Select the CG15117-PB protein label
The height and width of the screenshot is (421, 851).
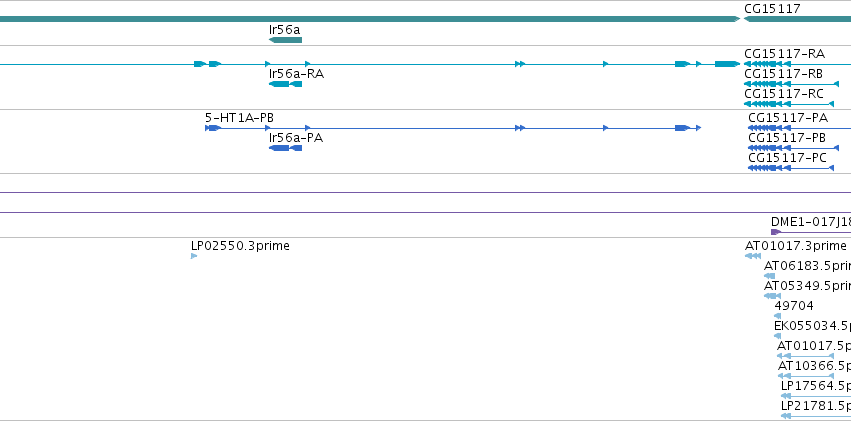(x=787, y=138)
